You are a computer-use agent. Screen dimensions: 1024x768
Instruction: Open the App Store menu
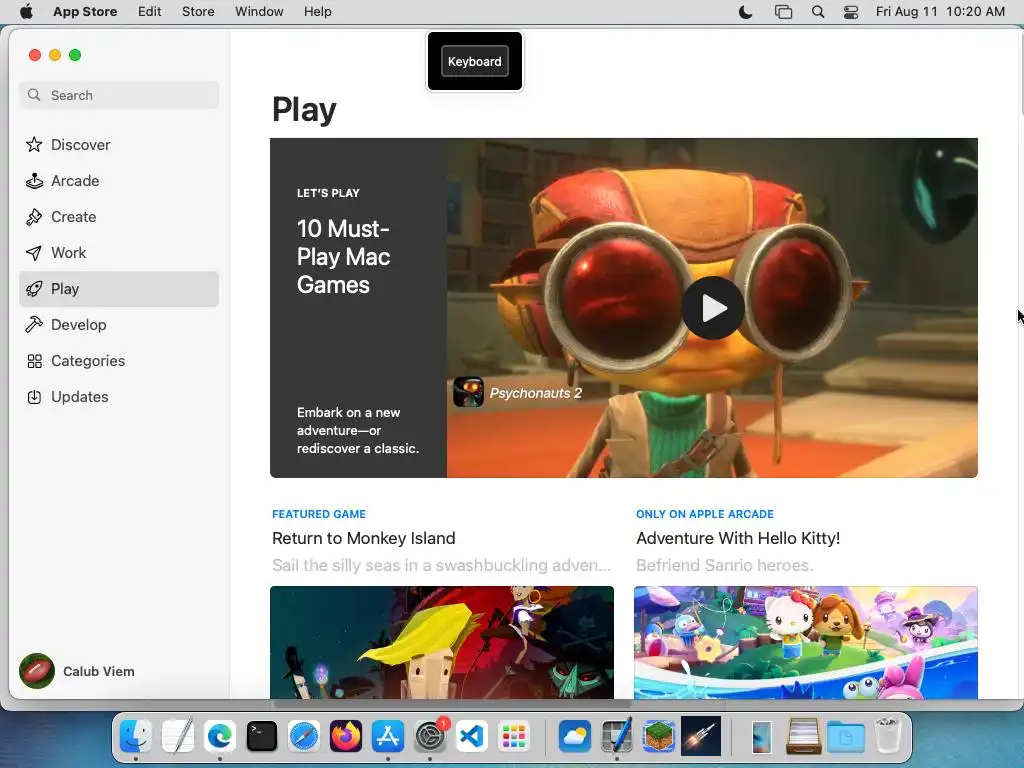85,12
